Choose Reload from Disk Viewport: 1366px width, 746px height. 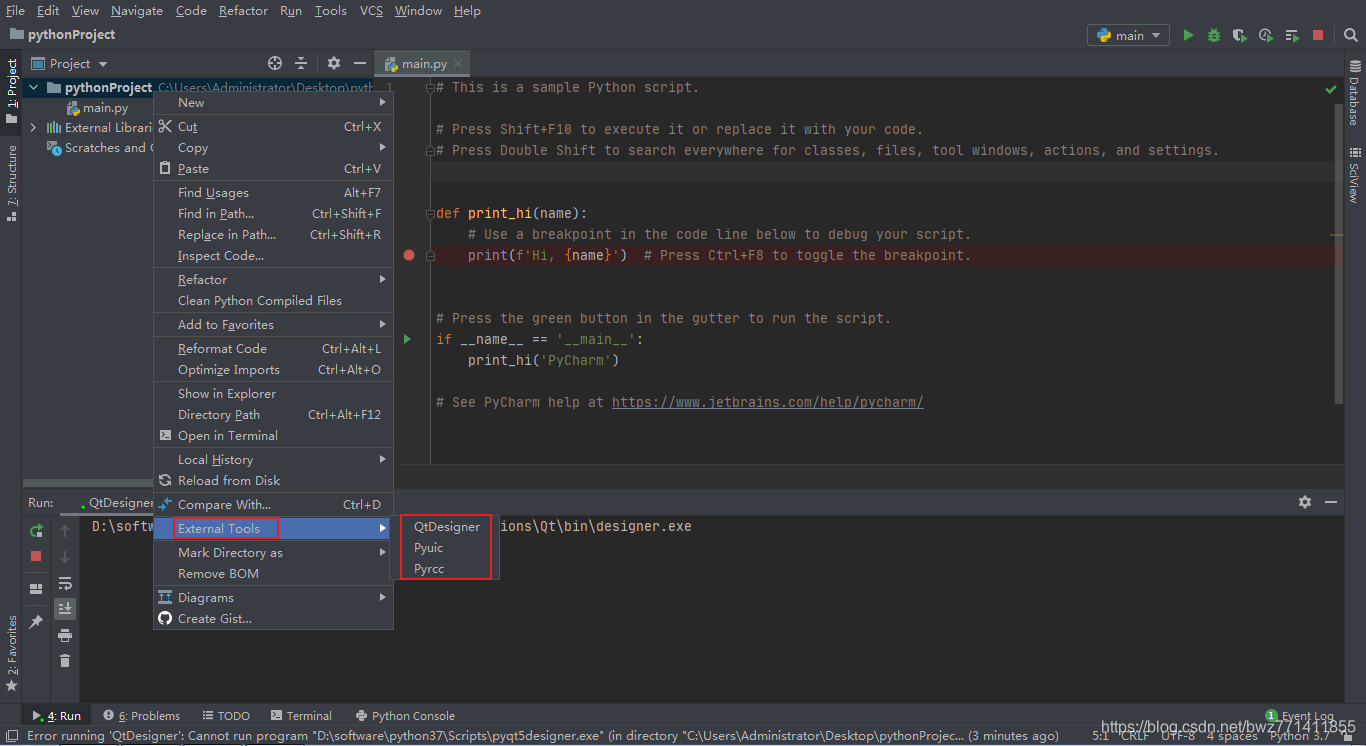pos(273,481)
